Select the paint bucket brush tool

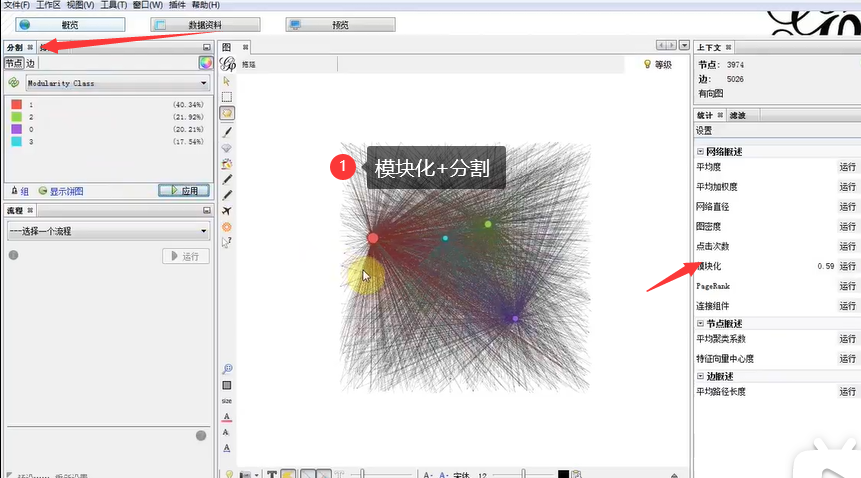[227, 164]
